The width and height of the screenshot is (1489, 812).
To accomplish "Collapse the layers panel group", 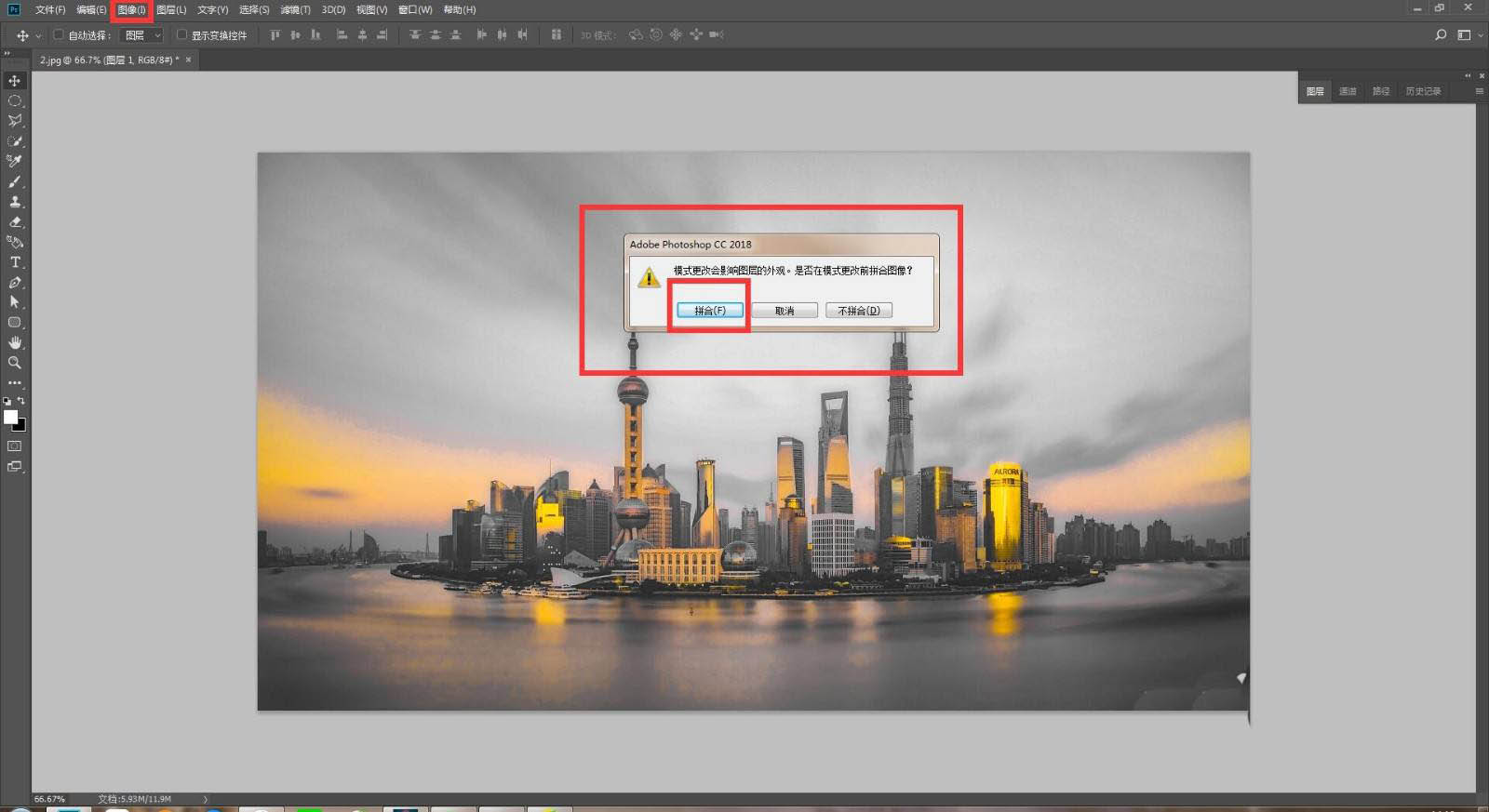I will click(x=1468, y=75).
